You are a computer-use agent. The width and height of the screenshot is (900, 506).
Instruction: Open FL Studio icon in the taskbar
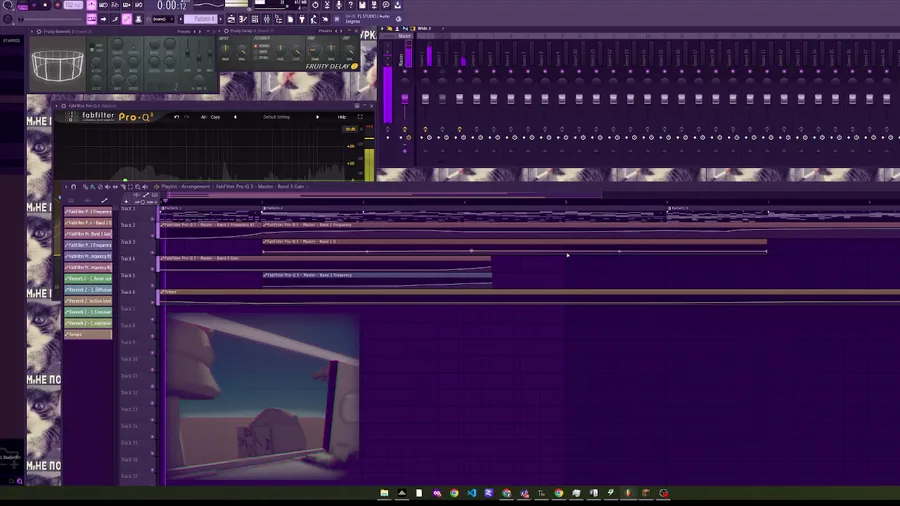[x=628, y=493]
